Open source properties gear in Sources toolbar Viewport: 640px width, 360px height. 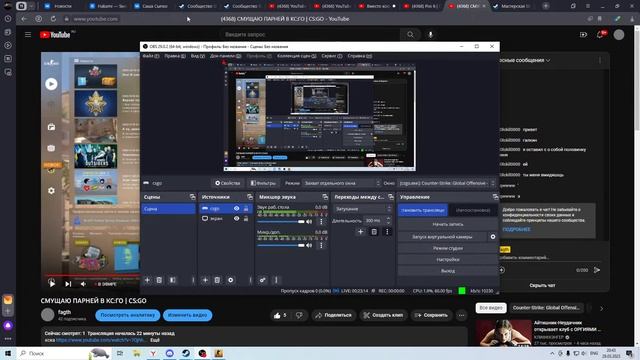pyautogui.click(x=231, y=280)
